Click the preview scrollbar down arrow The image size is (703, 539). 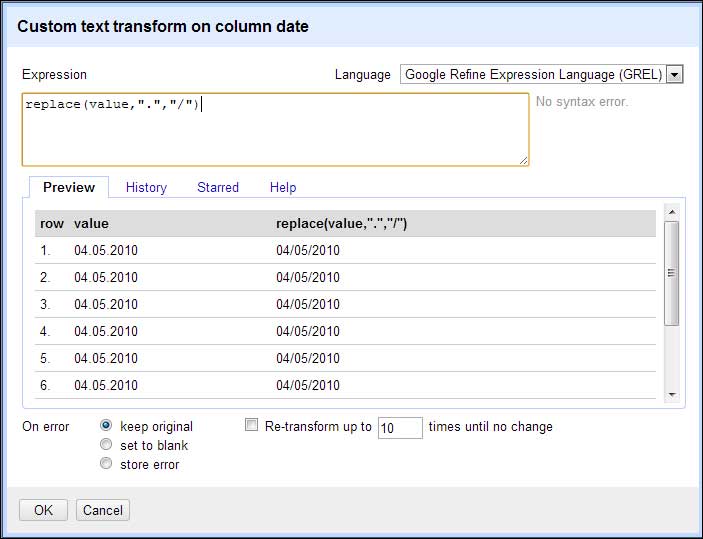672,395
